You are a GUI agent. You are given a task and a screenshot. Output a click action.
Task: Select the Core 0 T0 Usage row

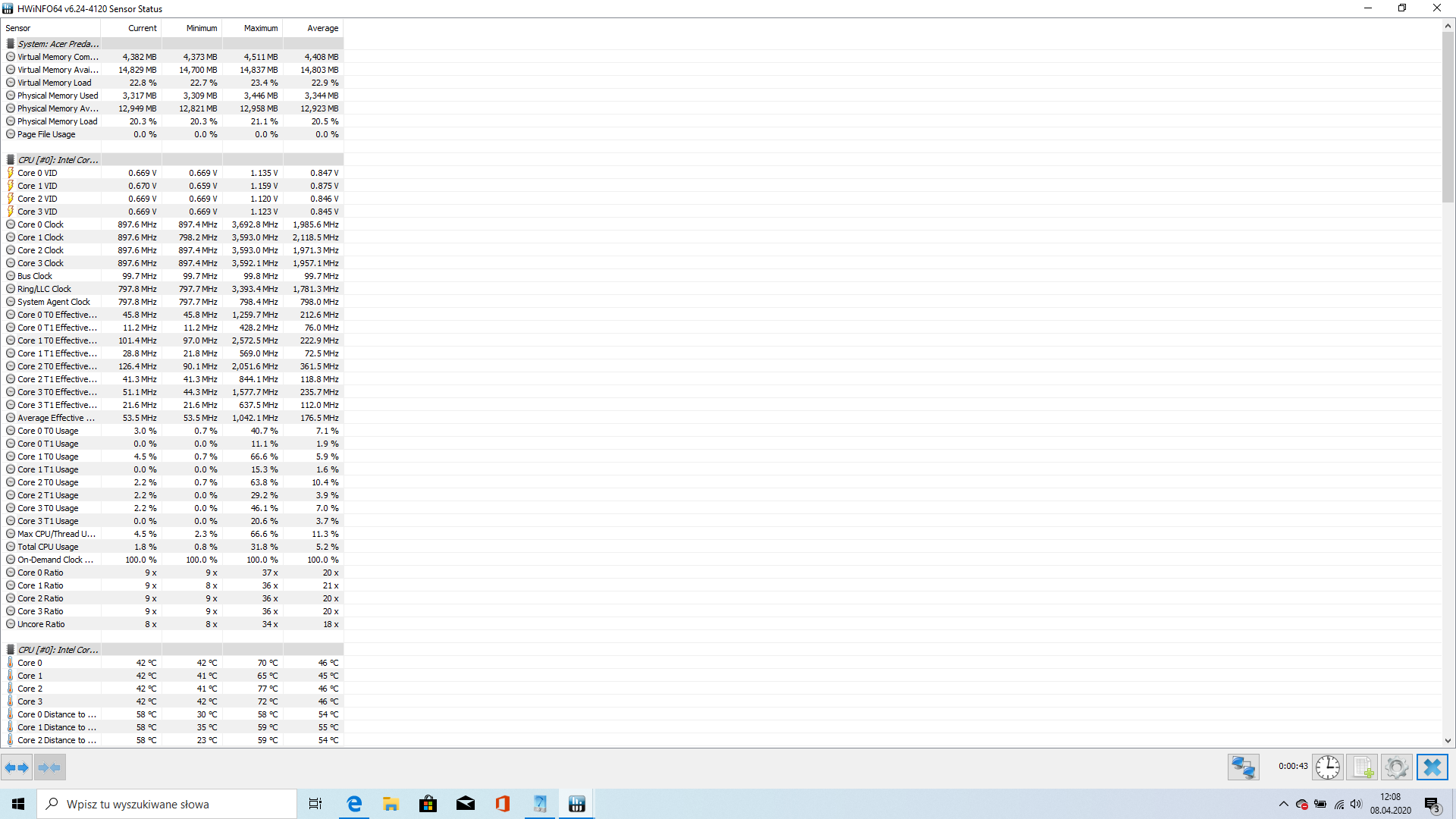click(x=173, y=431)
